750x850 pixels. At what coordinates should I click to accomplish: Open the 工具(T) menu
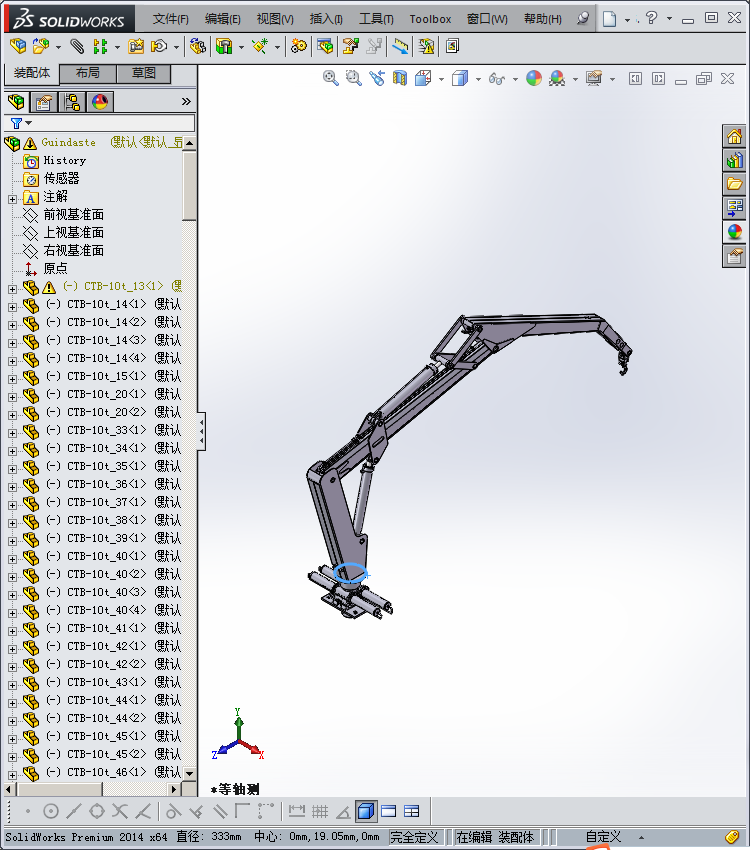(376, 19)
